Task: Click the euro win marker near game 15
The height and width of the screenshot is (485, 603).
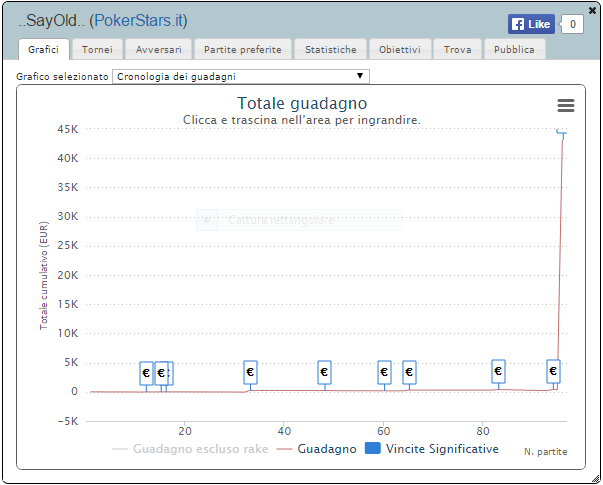Action: tap(161, 373)
